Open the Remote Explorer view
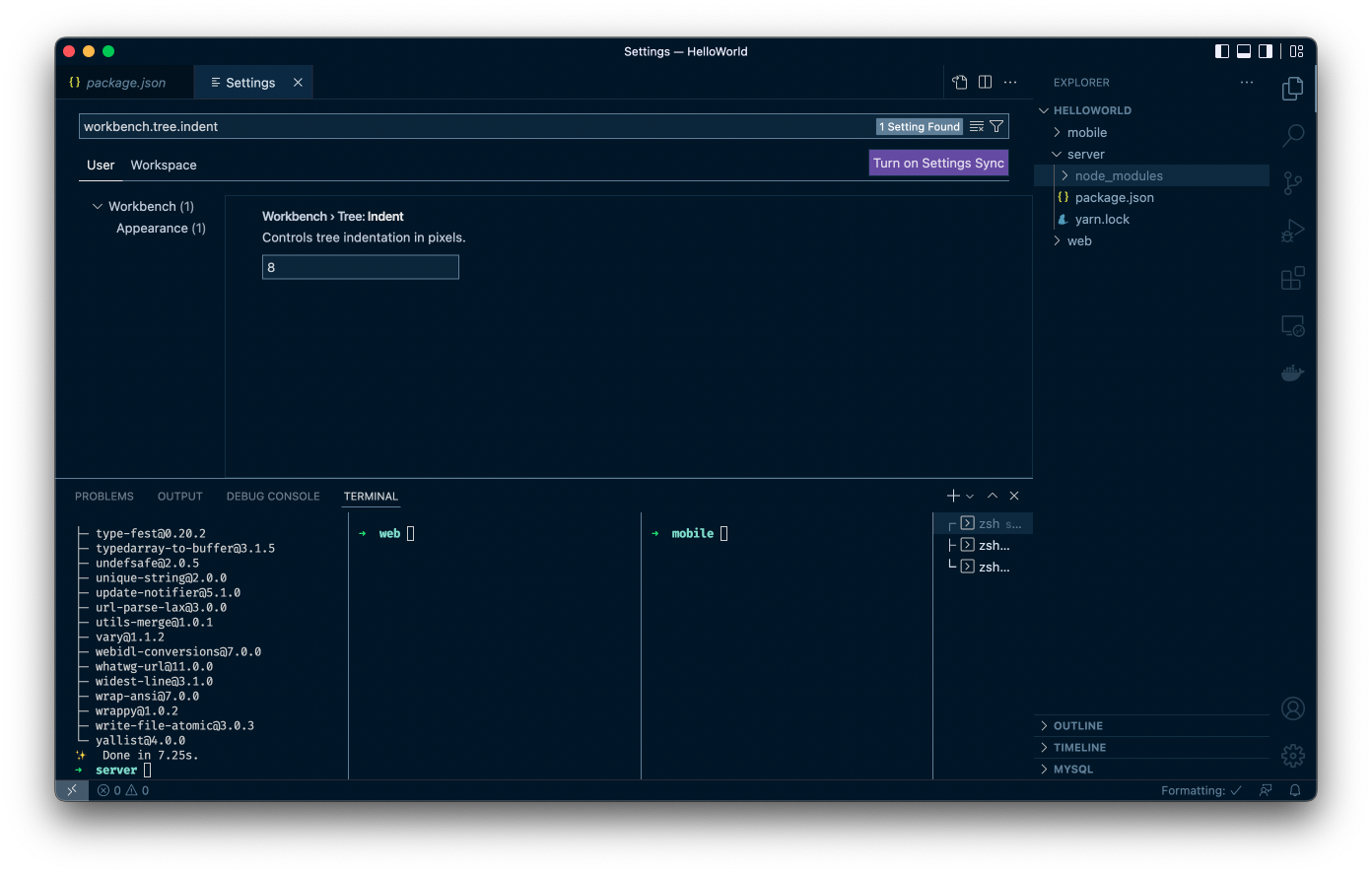This screenshot has height=874, width=1372. click(x=1292, y=326)
